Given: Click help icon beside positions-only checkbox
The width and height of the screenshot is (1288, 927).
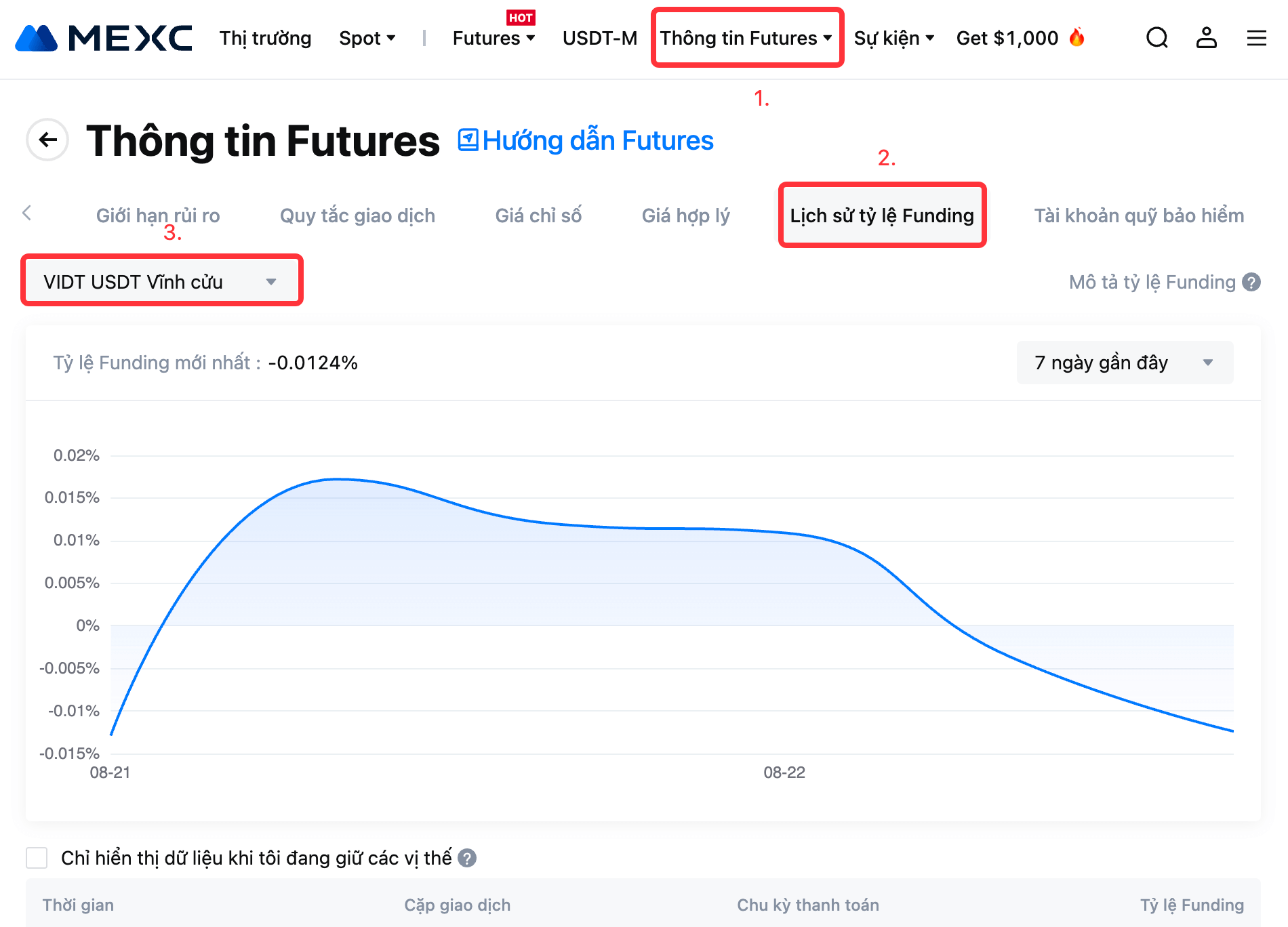Looking at the screenshot, I should (467, 858).
